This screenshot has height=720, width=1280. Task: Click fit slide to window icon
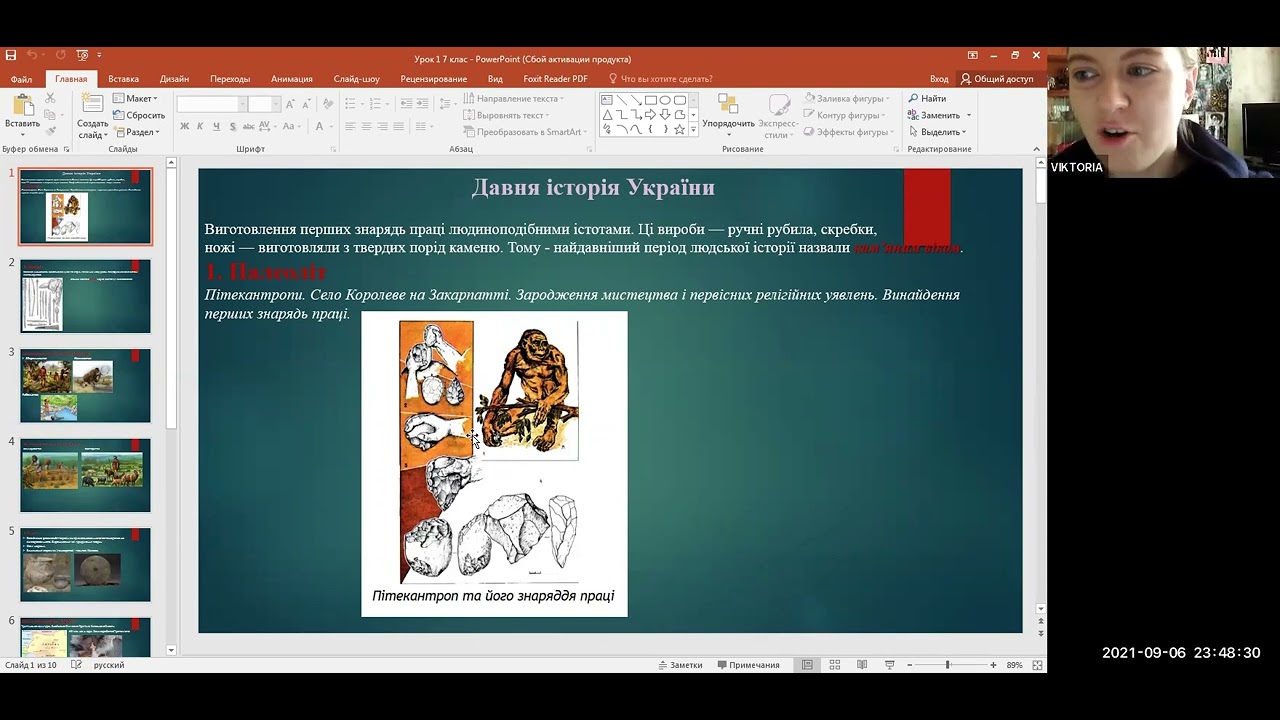point(1037,665)
